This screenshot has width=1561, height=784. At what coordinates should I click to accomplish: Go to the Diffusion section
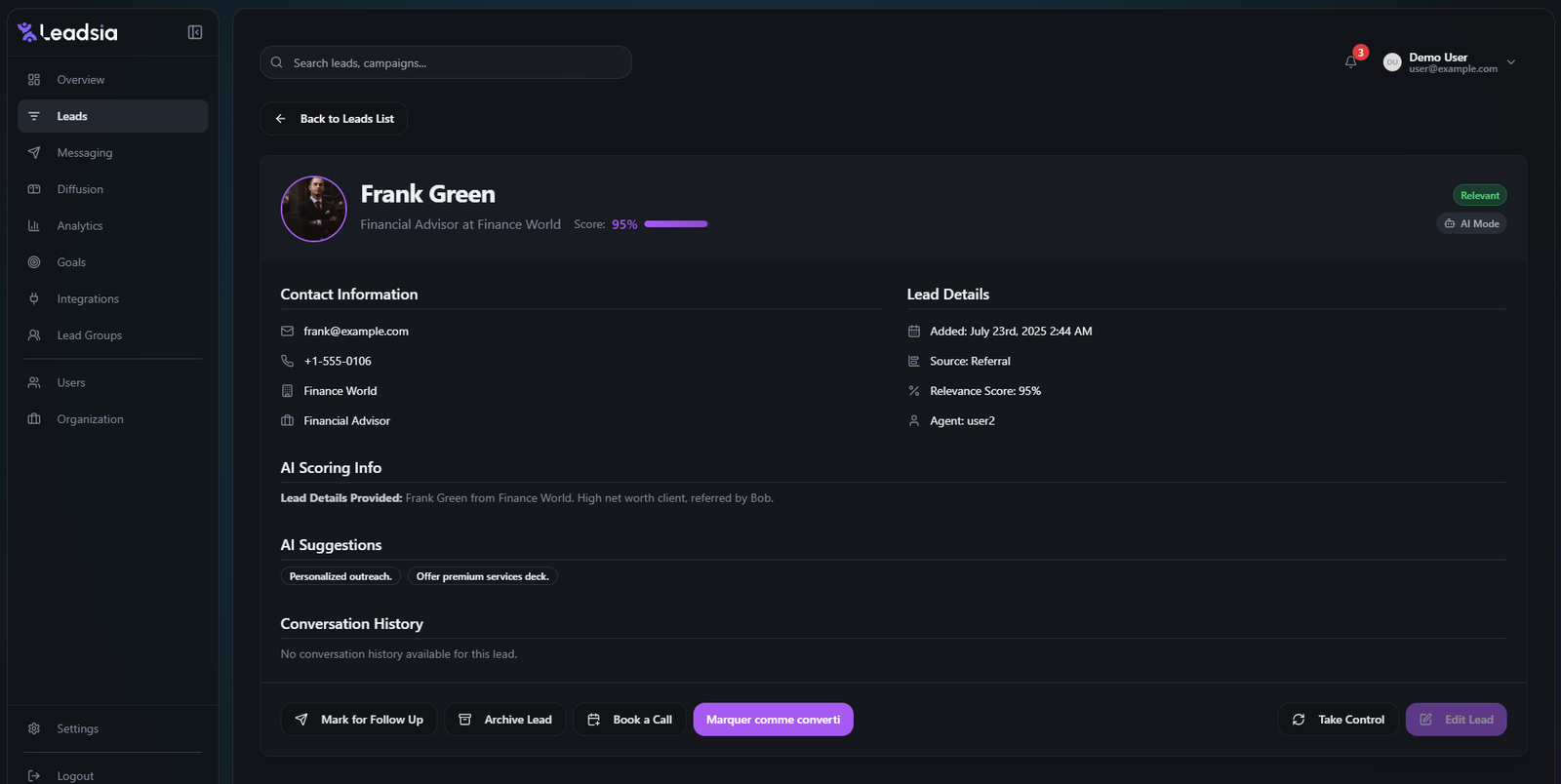80,189
